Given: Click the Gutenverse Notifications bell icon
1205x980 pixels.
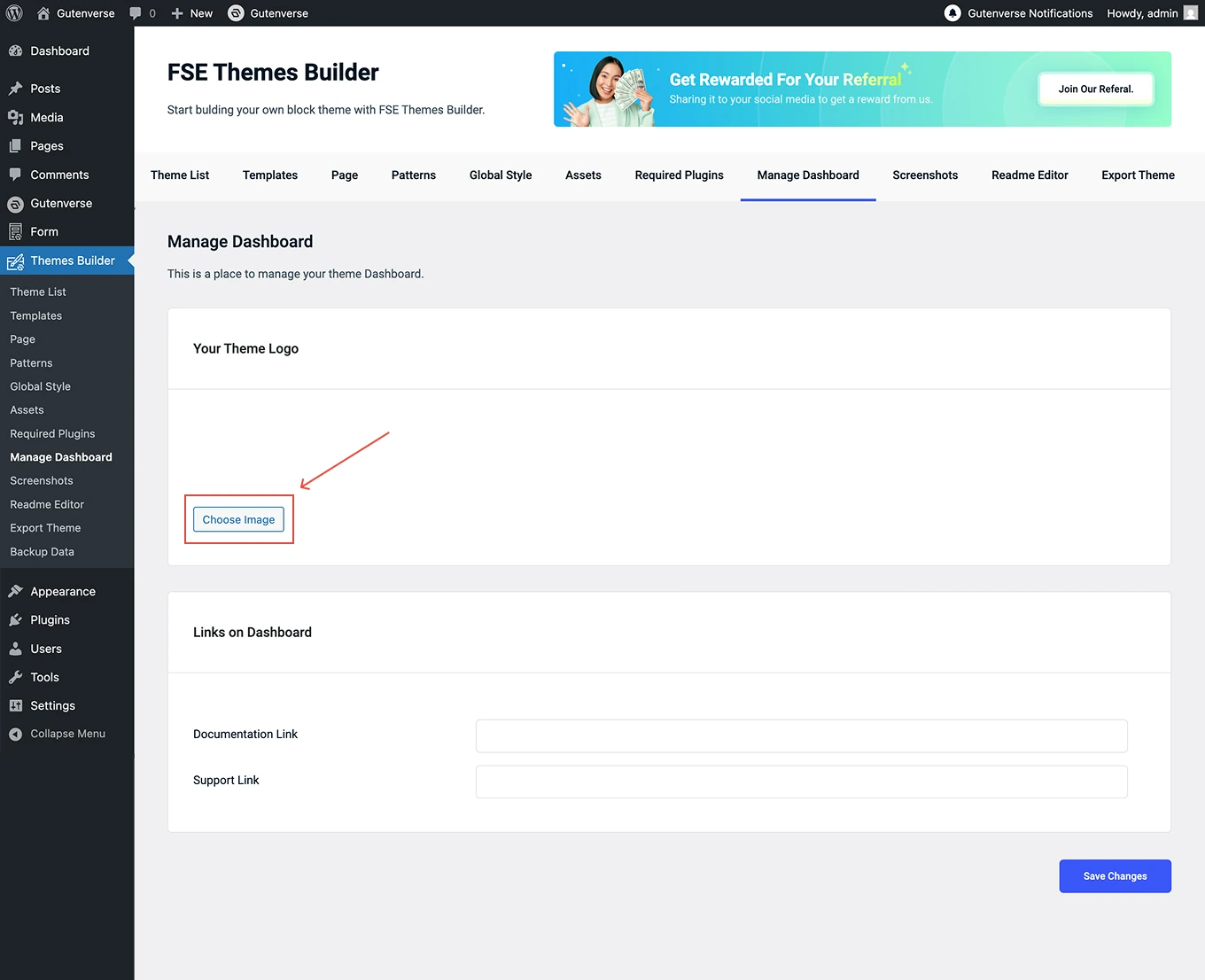Looking at the screenshot, I should [x=952, y=13].
